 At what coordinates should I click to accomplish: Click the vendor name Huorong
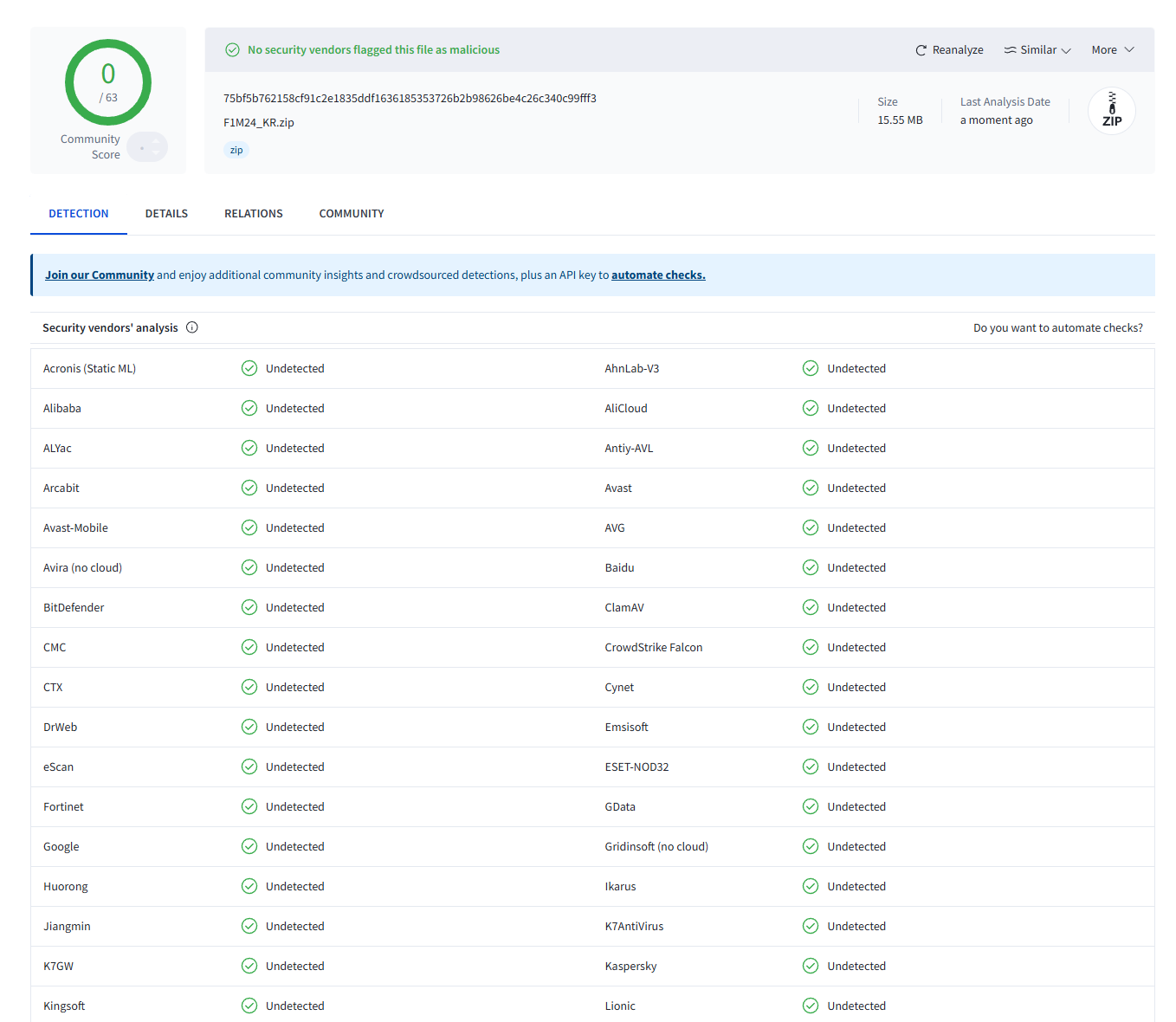point(66,887)
